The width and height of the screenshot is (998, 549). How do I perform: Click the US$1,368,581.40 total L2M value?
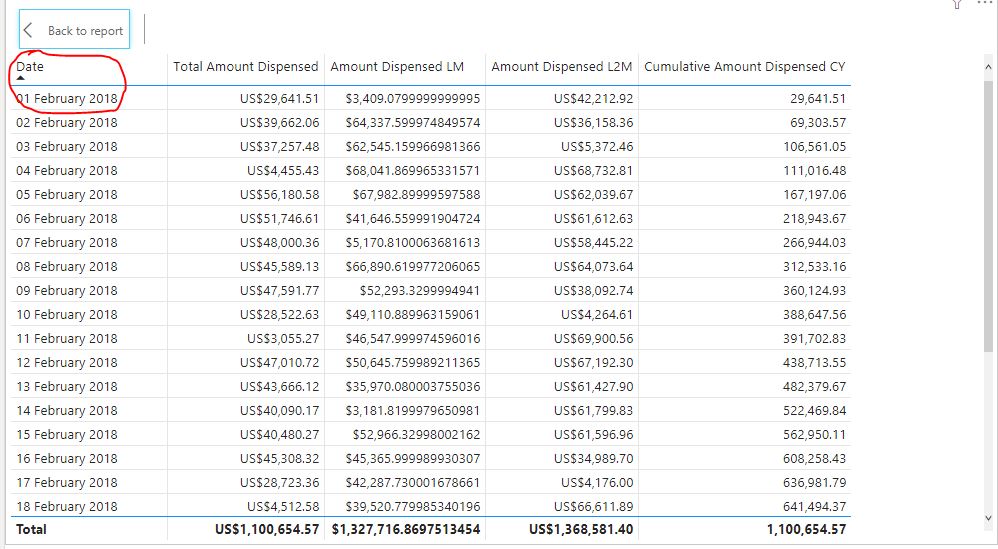tap(581, 529)
